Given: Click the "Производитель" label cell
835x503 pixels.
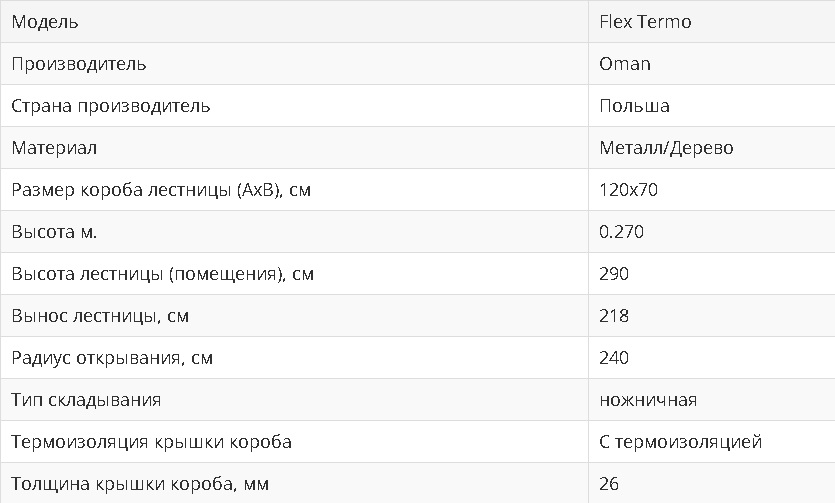Looking at the screenshot, I should [x=79, y=64].
